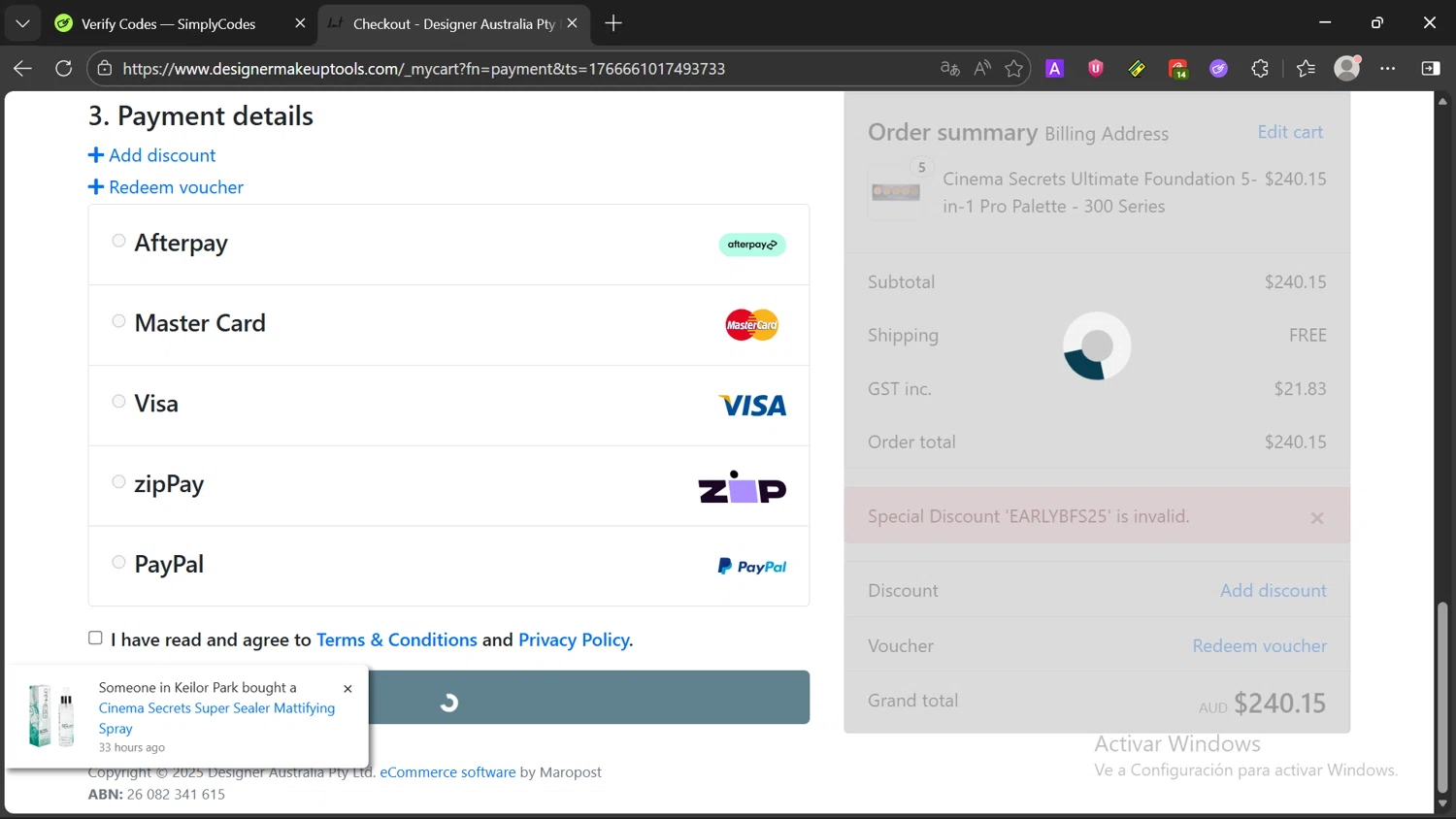Open the purple circular extension
1456x819 pixels.
1218,68
